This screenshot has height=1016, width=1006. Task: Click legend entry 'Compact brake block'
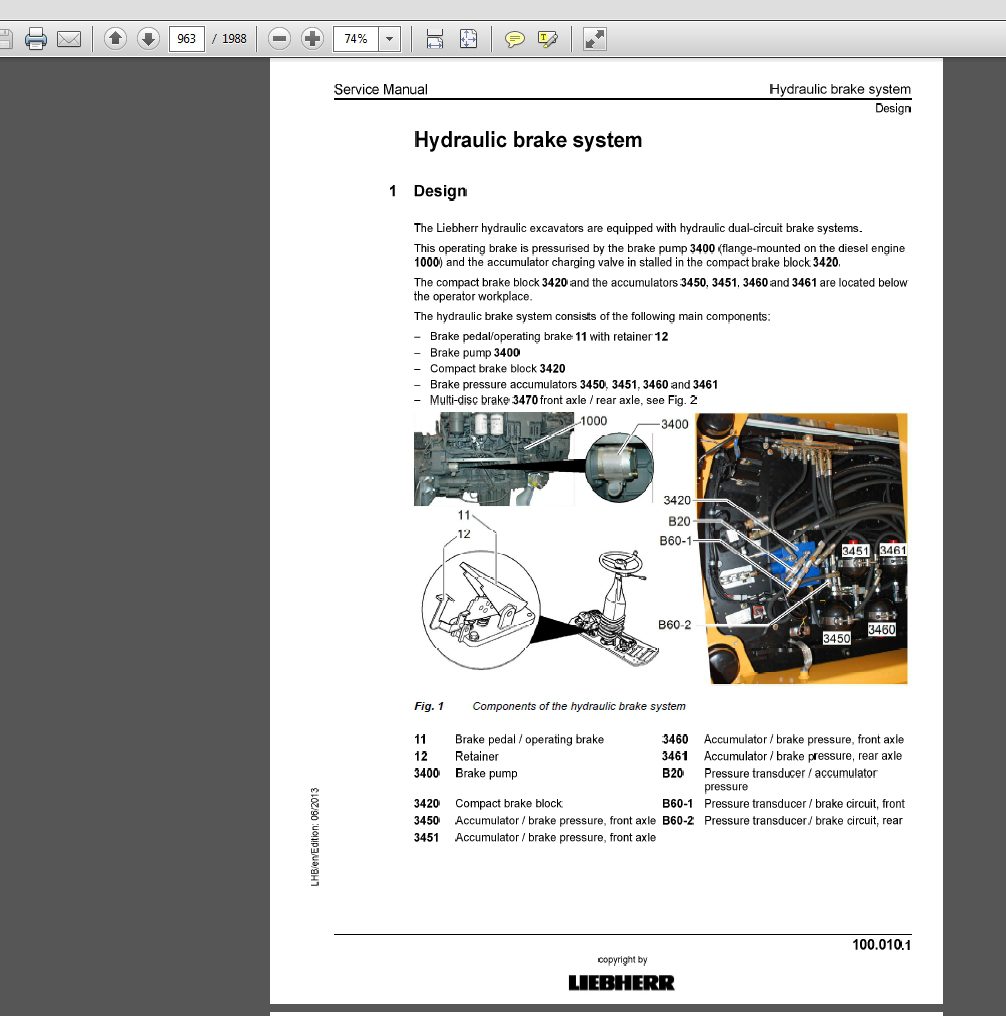pyautogui.click(x=509, y=803)
